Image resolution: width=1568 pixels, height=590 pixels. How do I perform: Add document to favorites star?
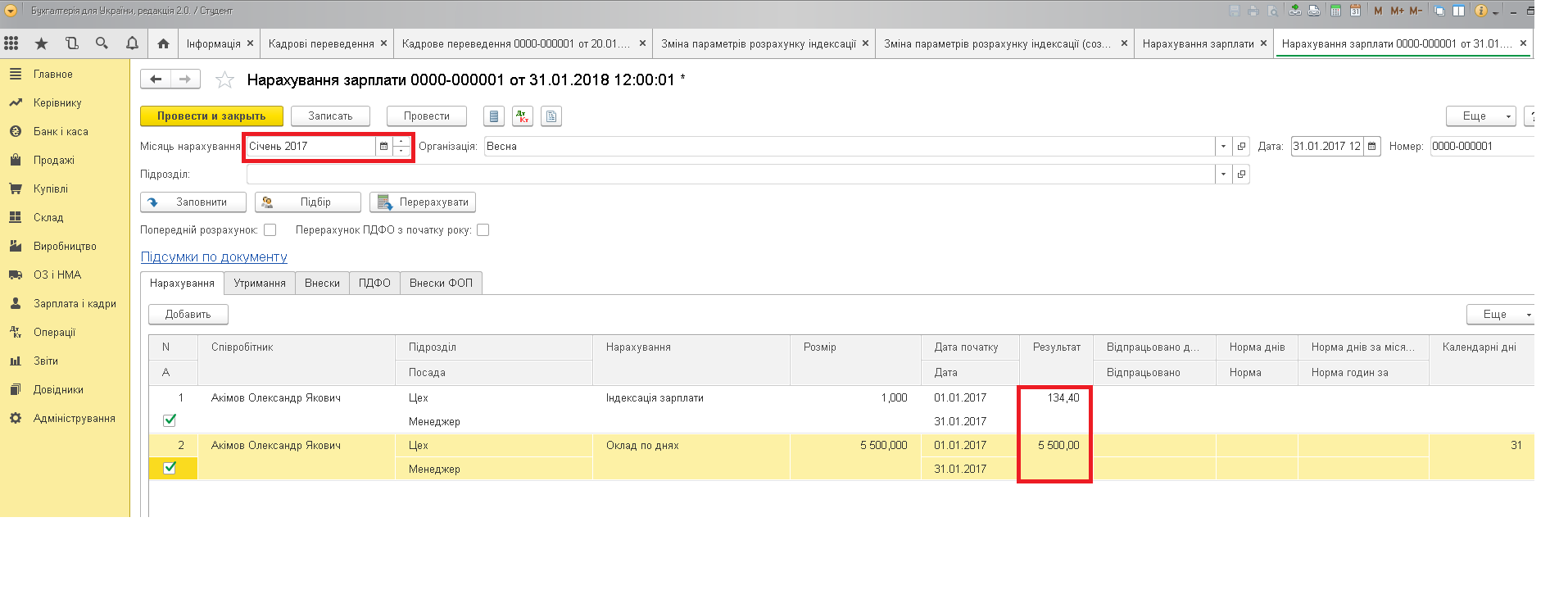point(224,79)
